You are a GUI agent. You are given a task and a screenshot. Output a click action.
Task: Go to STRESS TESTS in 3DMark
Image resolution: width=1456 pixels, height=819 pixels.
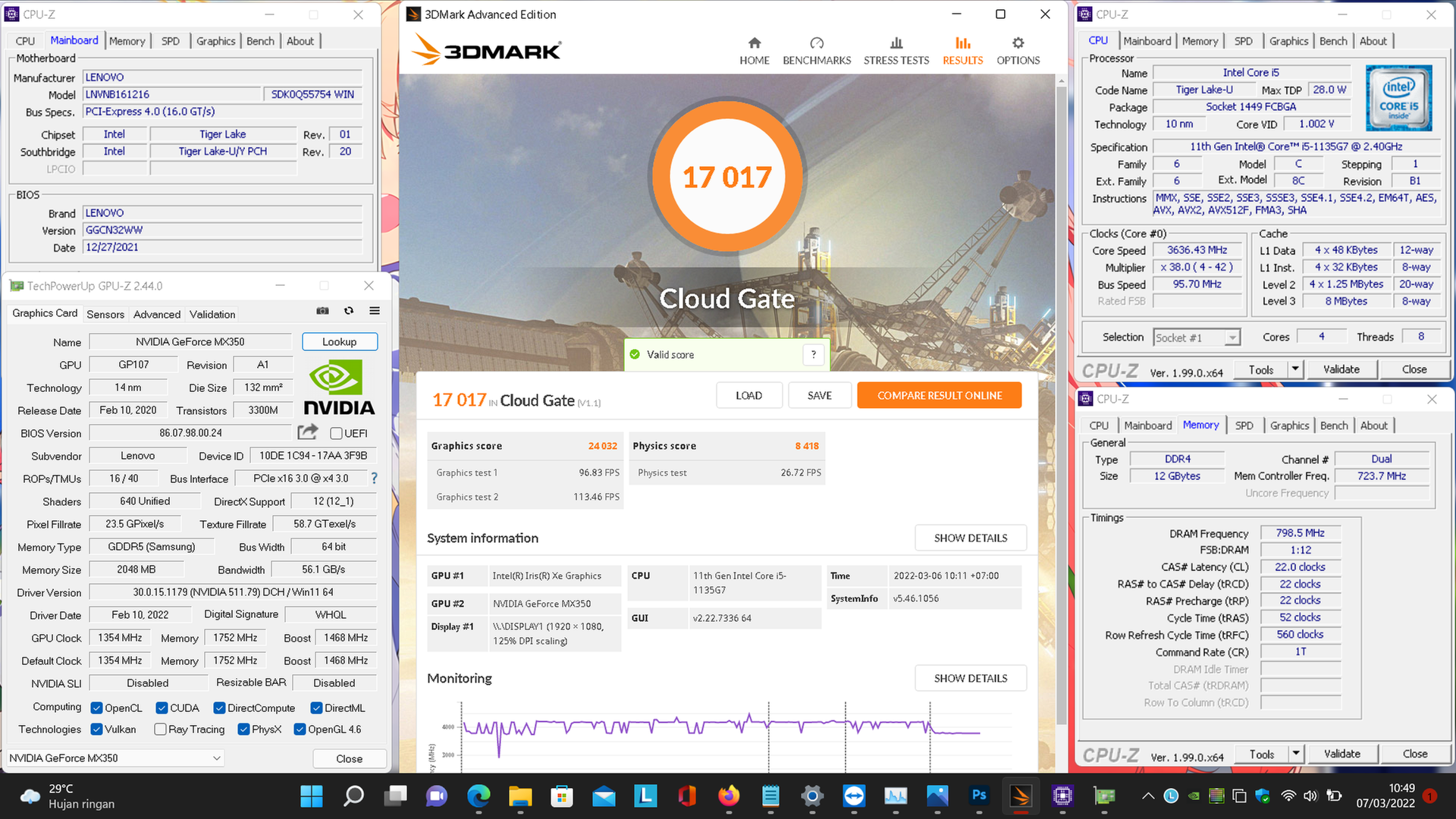(x=896, y=51)
